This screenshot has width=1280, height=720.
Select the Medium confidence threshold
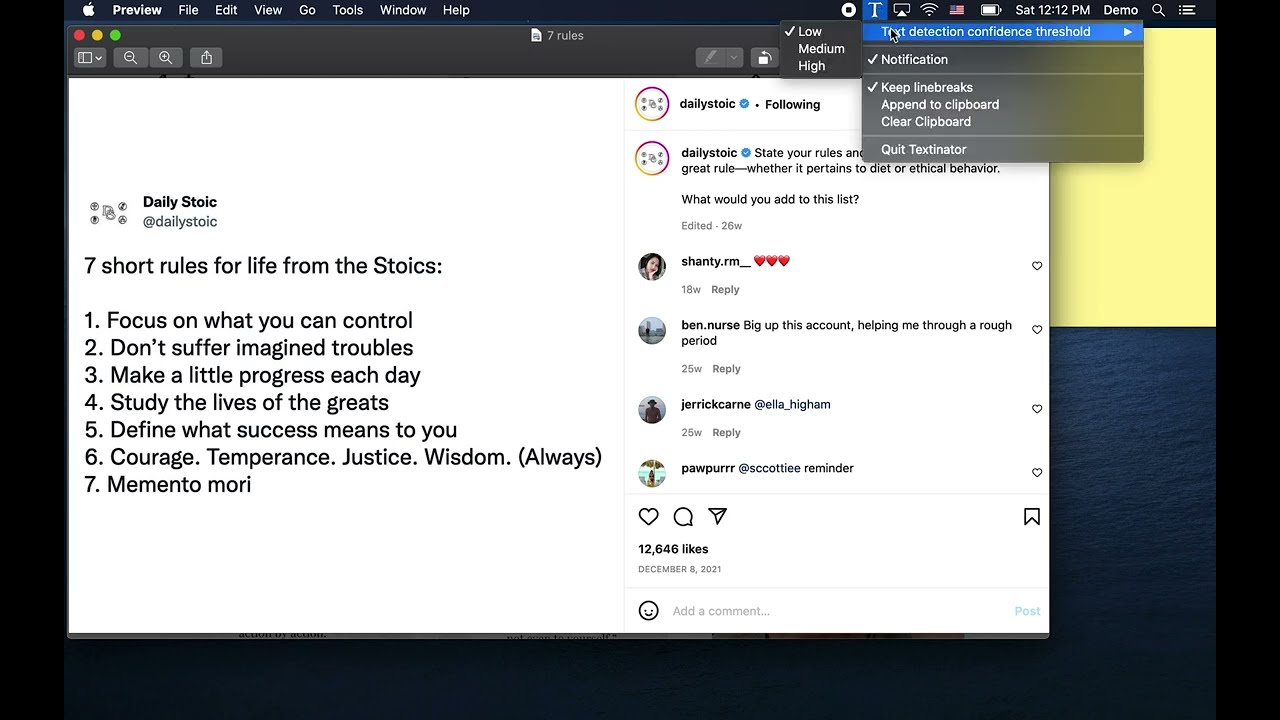[x=820, y=48]
